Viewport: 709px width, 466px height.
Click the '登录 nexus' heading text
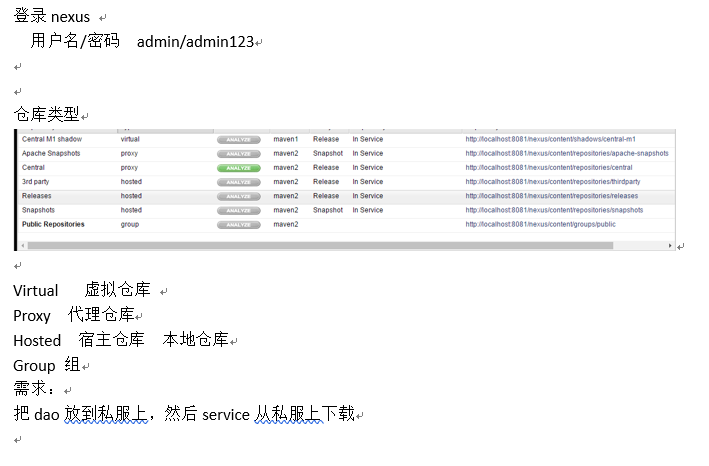click(x=52, y=16)
